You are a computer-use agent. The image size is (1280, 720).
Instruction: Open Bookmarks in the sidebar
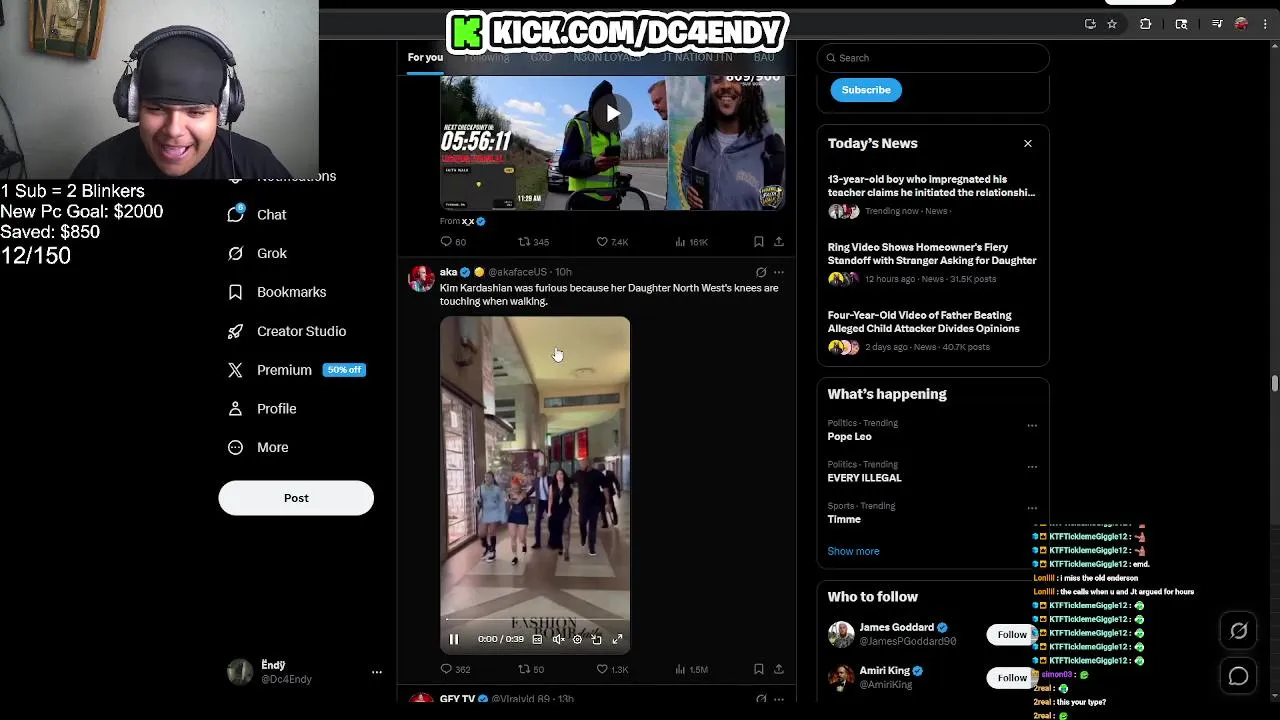click(277, 292)
